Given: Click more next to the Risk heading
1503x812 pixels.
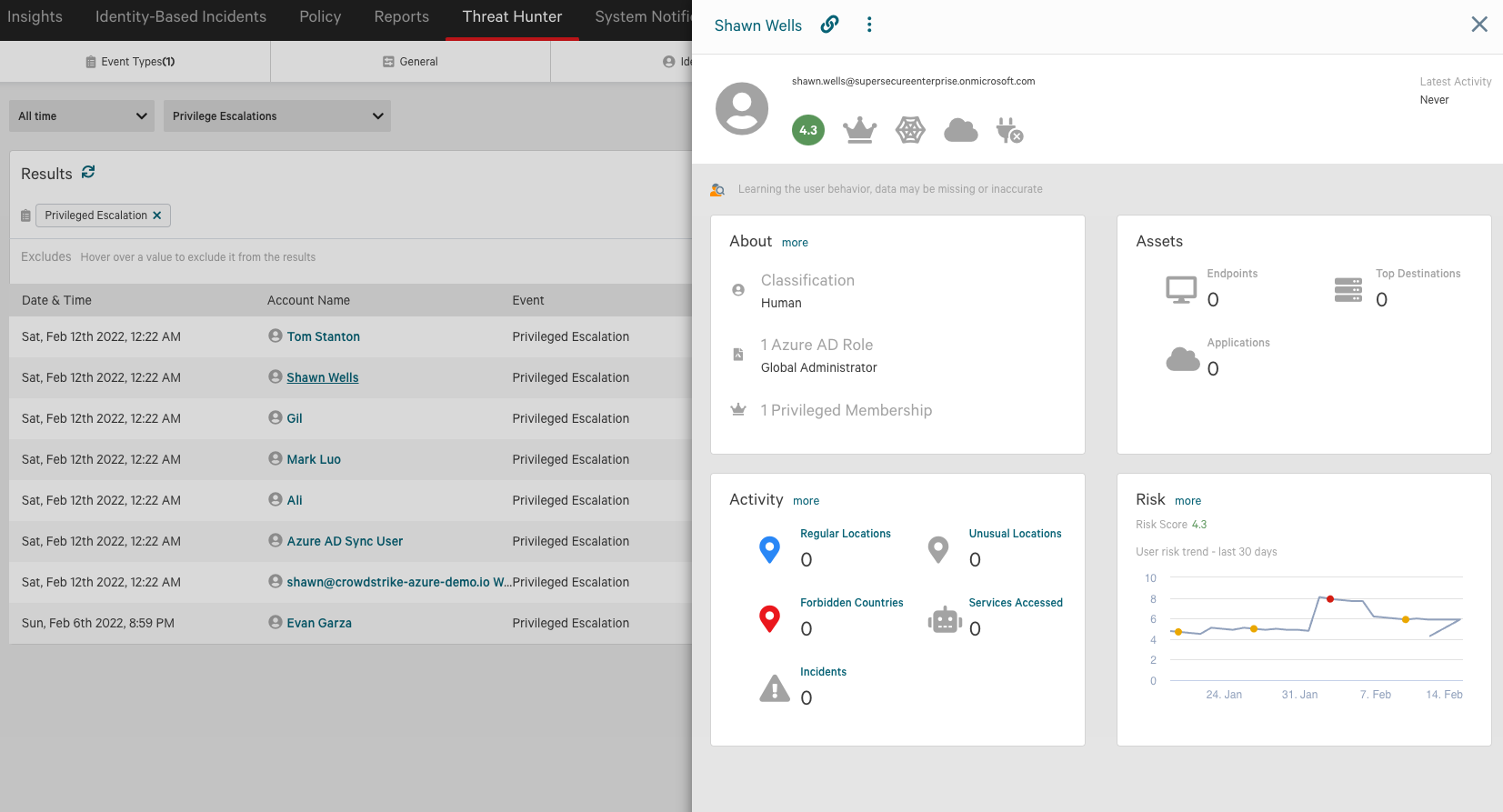Looking at the screenshot, I should [1187, 501].
